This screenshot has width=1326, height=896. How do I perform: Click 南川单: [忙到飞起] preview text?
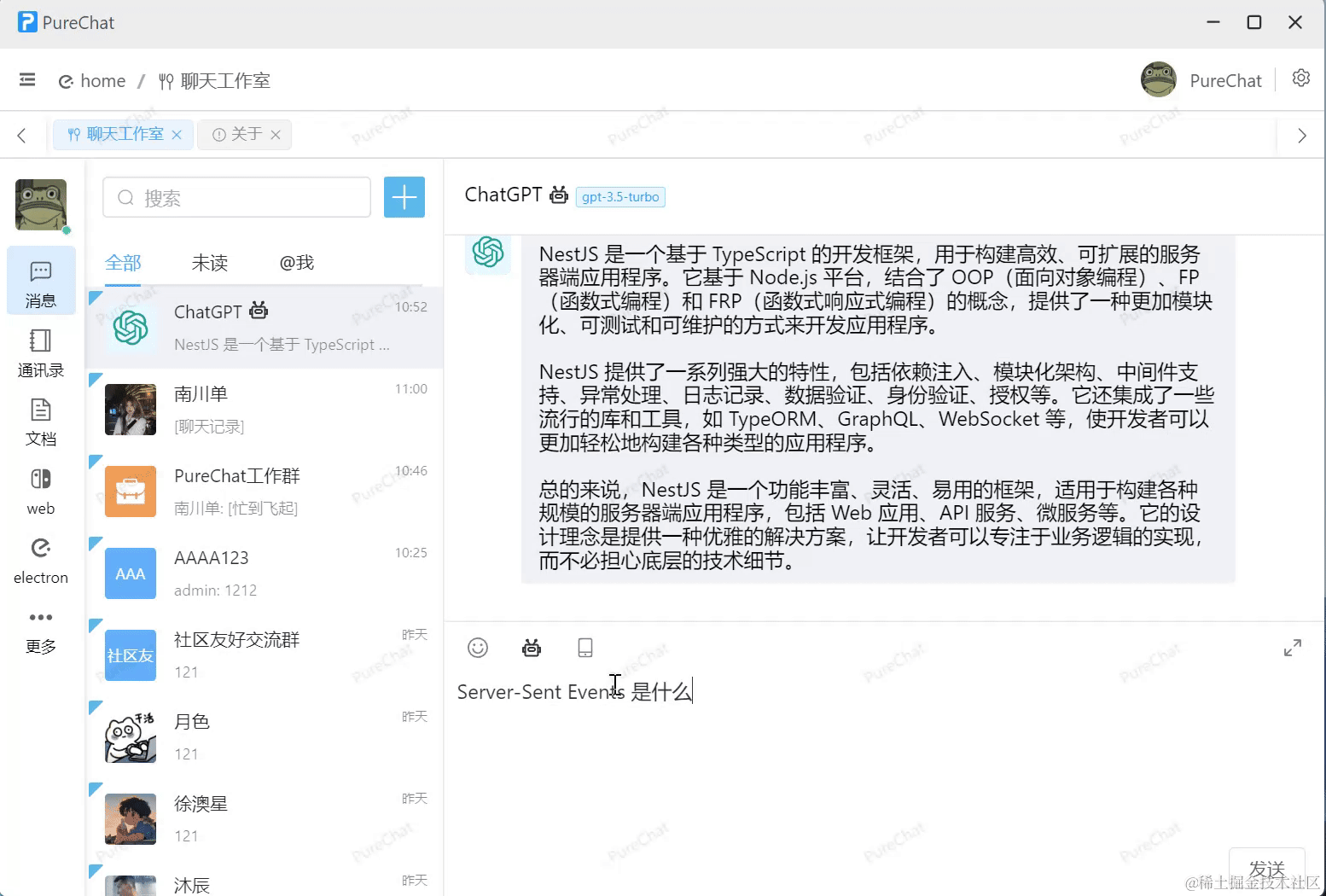236,509
